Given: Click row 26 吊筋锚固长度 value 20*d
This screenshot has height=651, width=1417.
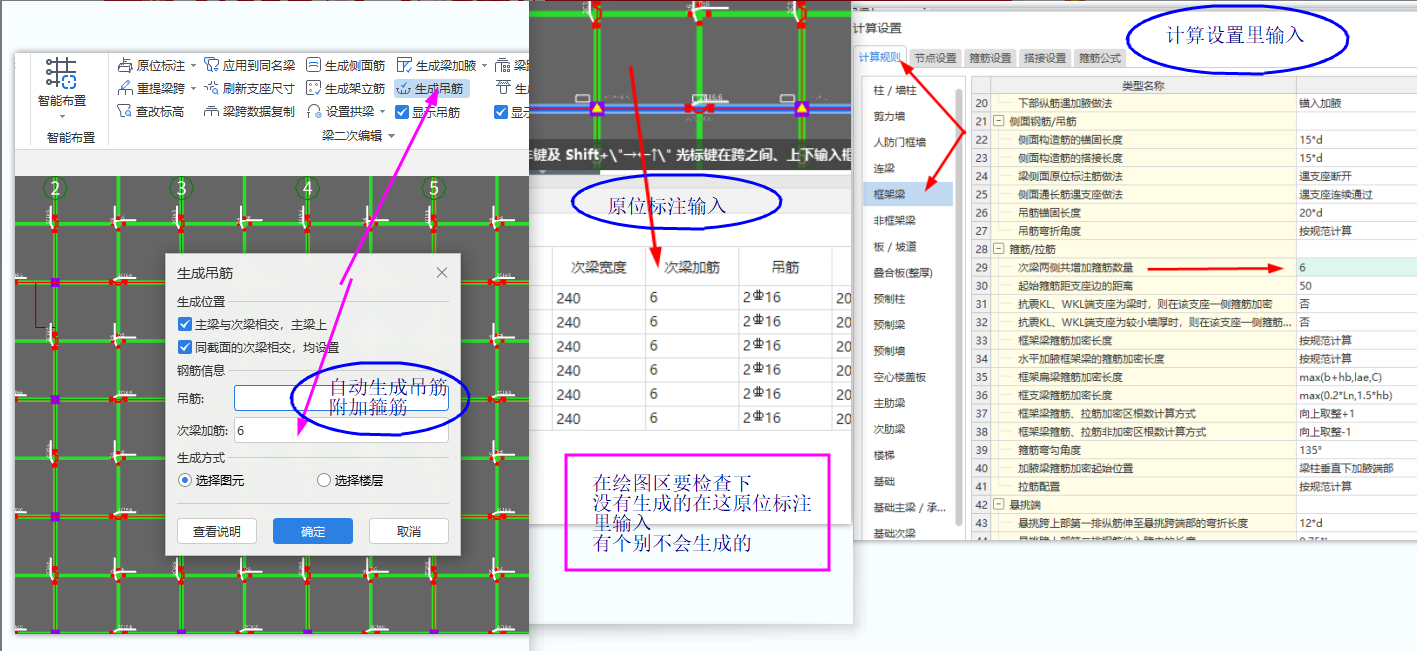Looking at the screenshot, I should (1356, 213).
